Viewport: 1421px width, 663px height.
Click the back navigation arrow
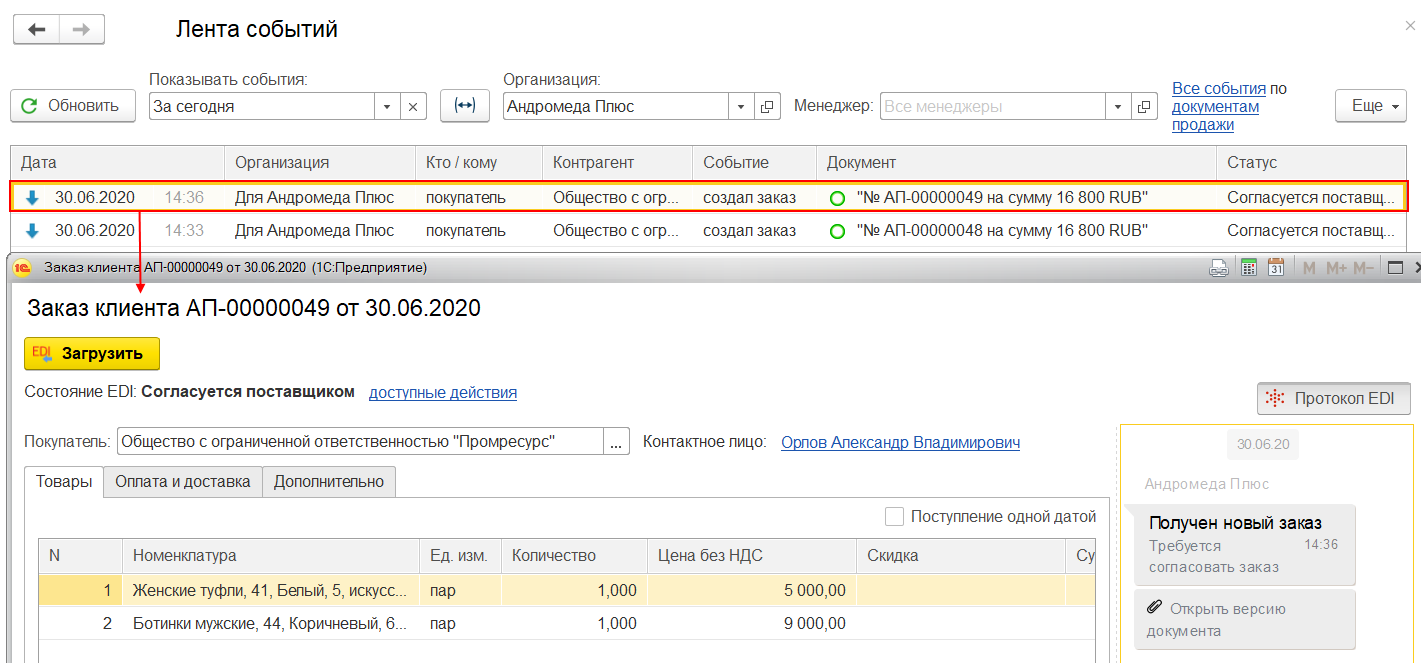[36, 30]
